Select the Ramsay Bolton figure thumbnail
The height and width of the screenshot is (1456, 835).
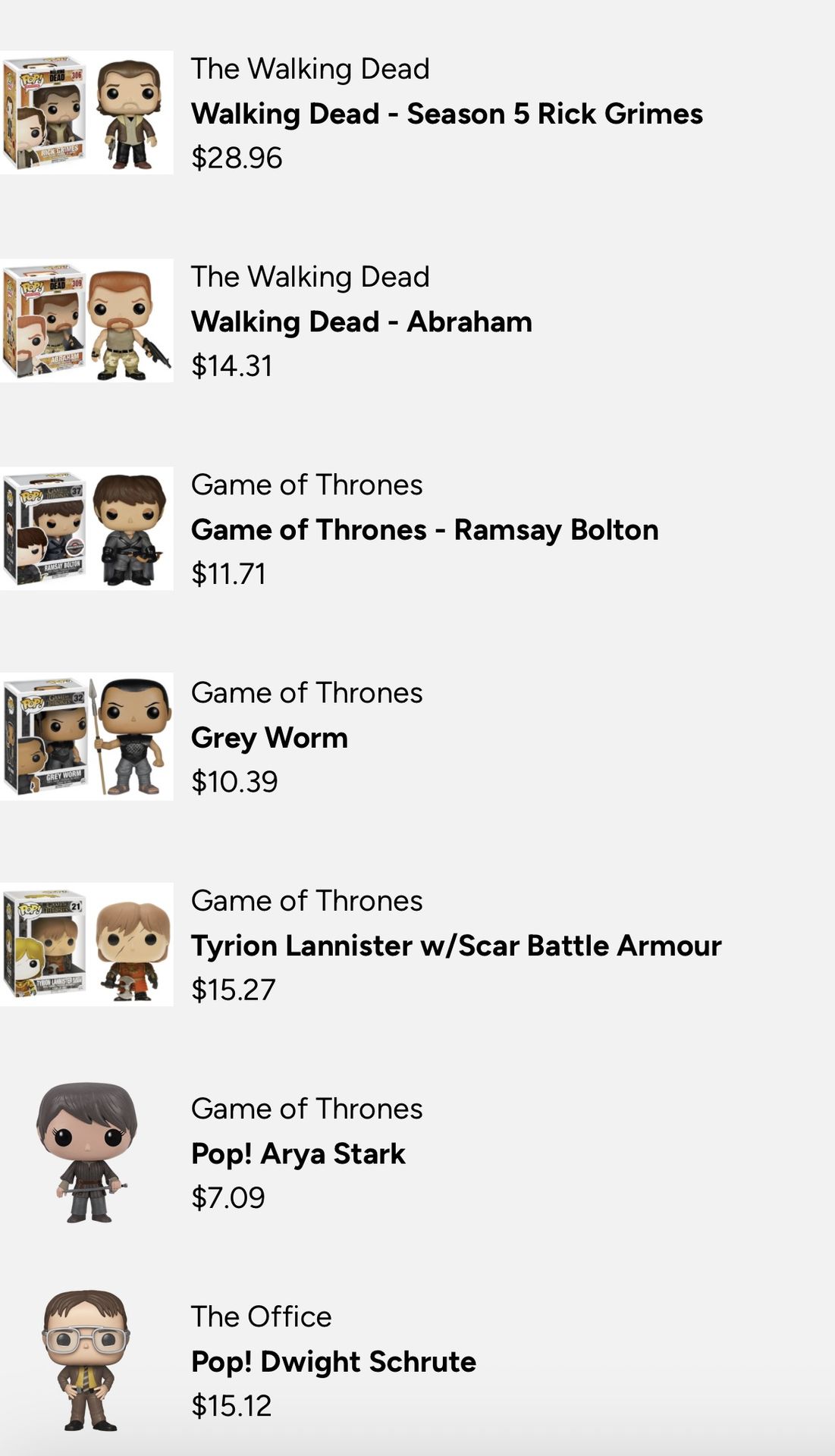(86, 529)
